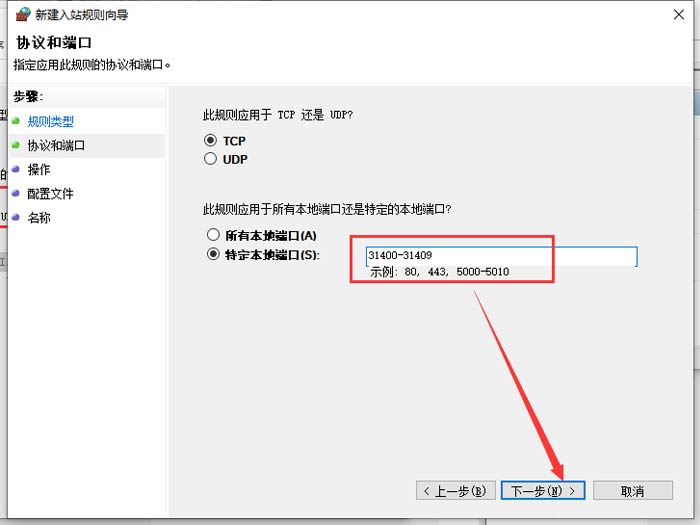
Task: Click the description 指定应用此规则的协议和端口
Action: click(x=92, y=65)
